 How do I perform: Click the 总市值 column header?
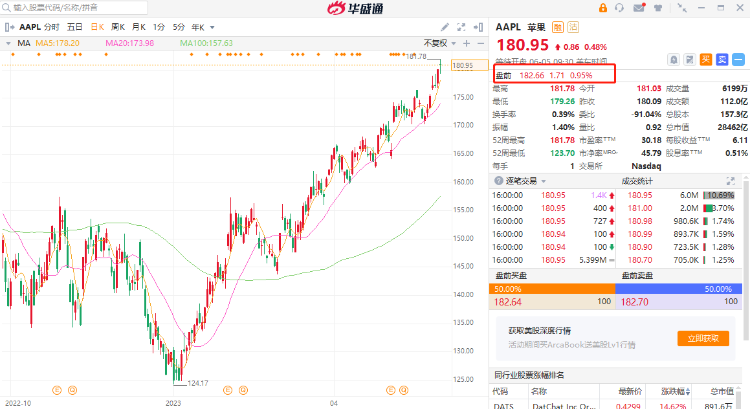point(721,391)
